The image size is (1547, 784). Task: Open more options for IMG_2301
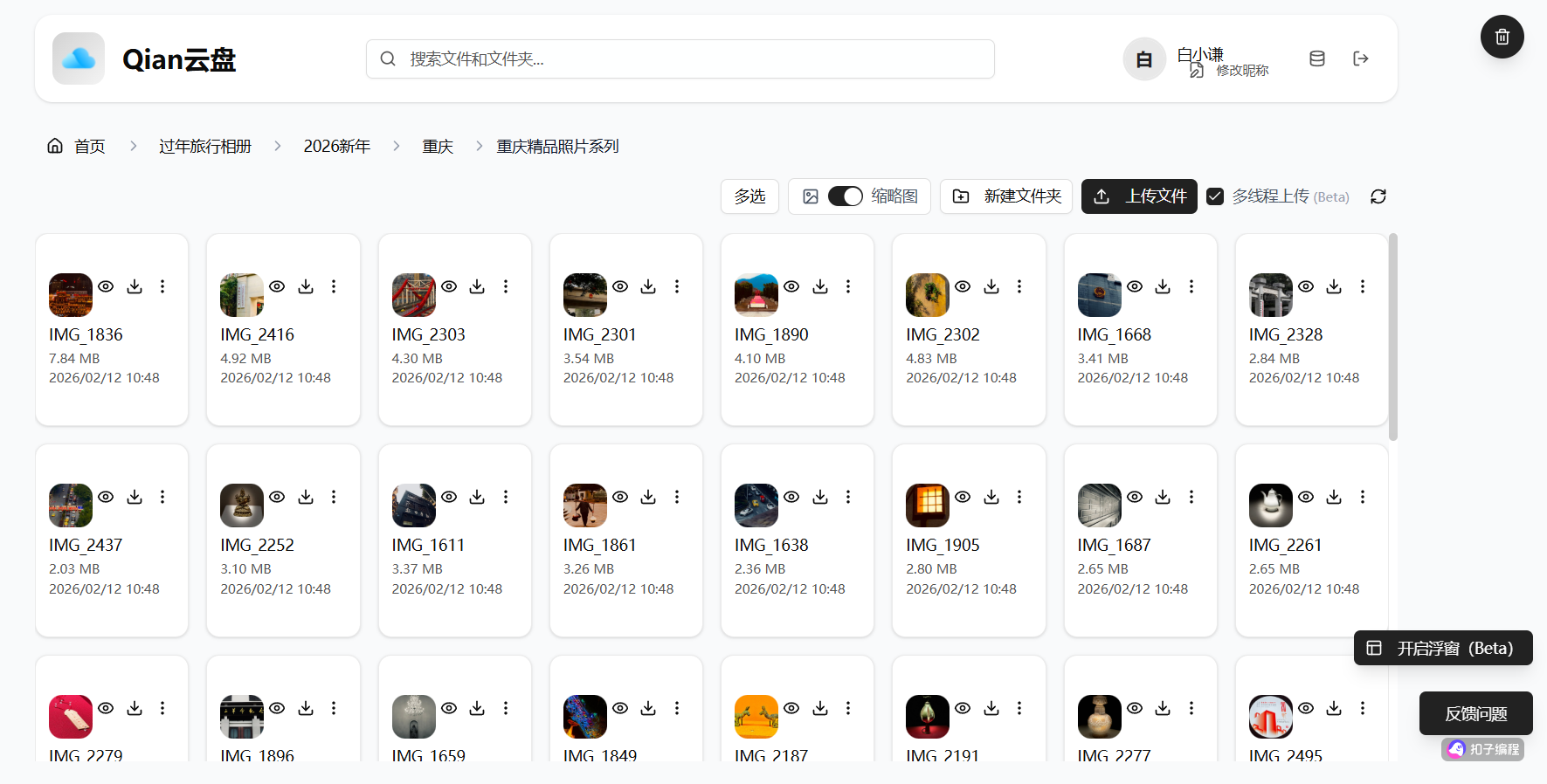pyautogui.click(x=677, y=286)
